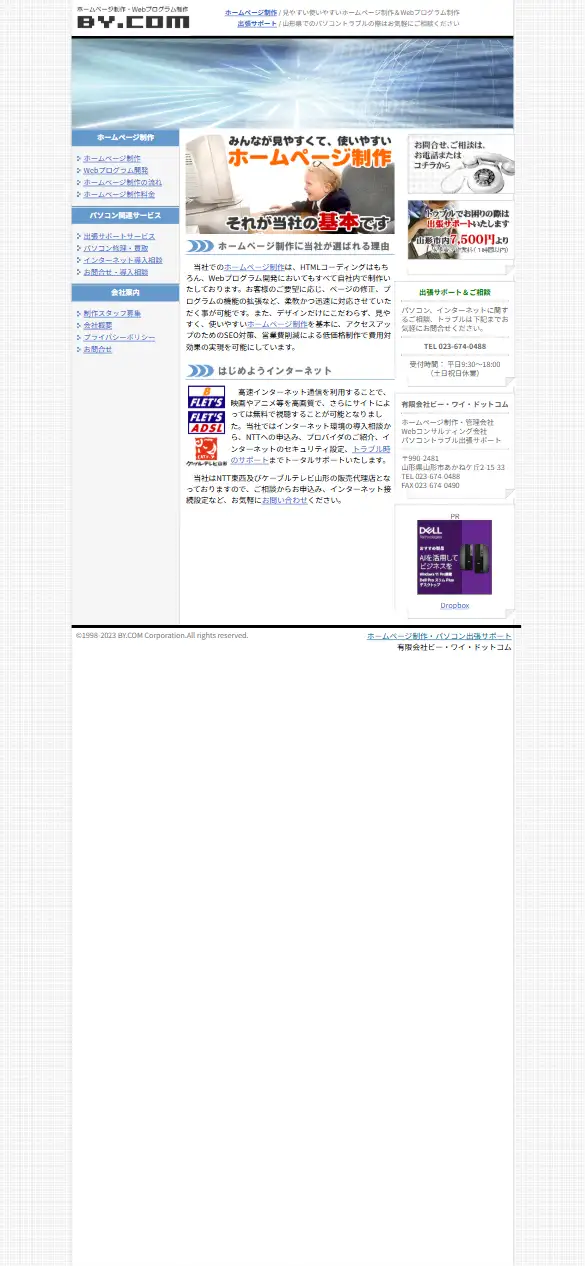Screen dimensions: 585x1266
Task: Click the FAX 023 674 0490 text
Action: point(431,485)
